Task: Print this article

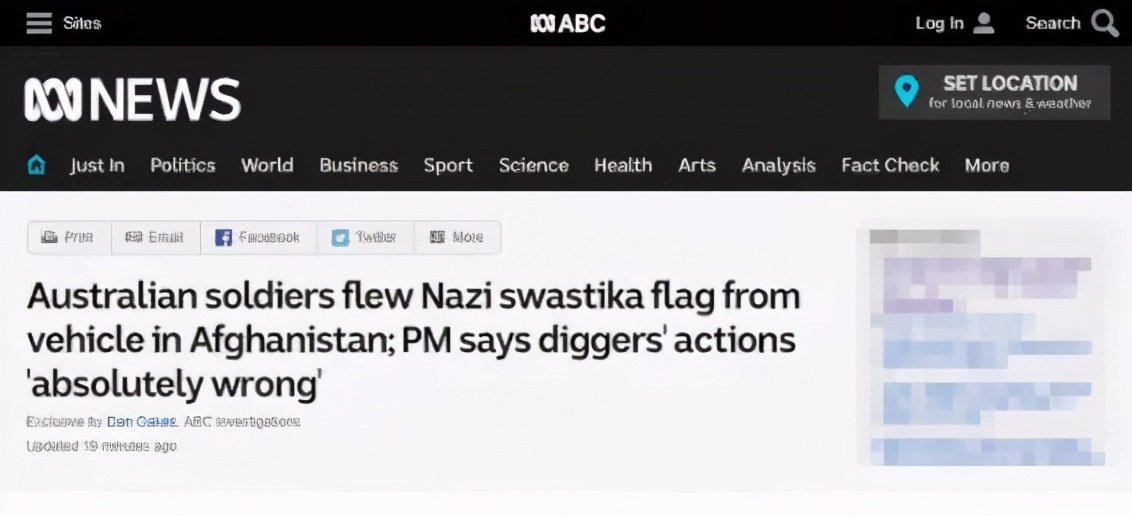Action: (68, 237)
